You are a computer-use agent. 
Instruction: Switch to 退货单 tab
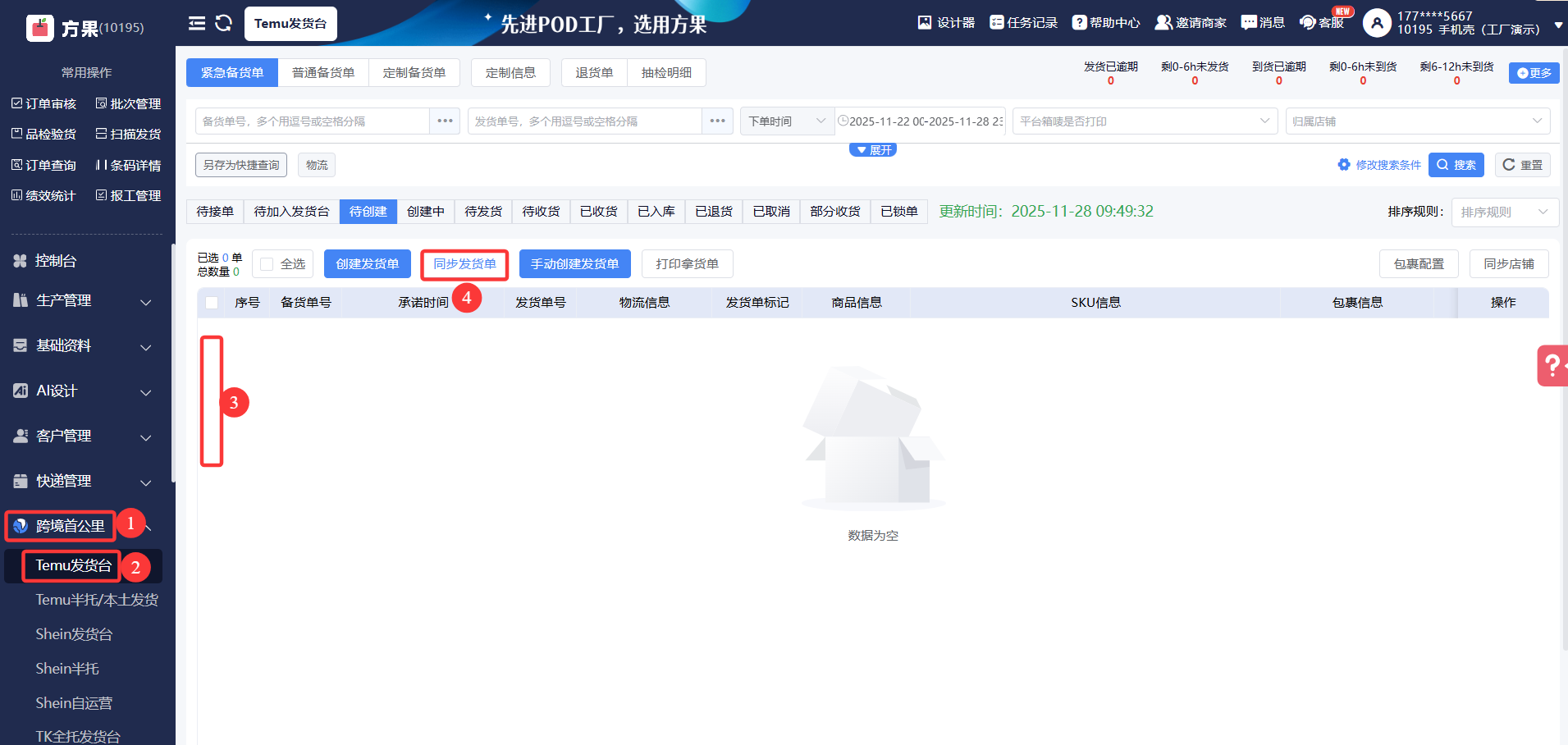594,73
